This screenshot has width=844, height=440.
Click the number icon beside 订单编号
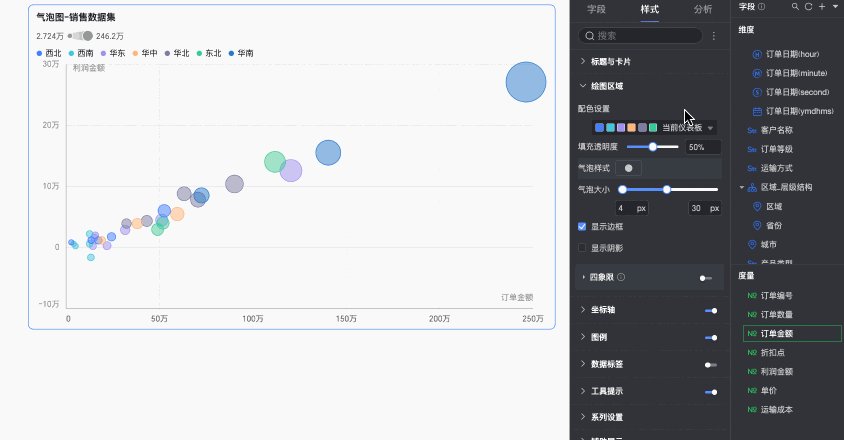click(x=752, y=296)
